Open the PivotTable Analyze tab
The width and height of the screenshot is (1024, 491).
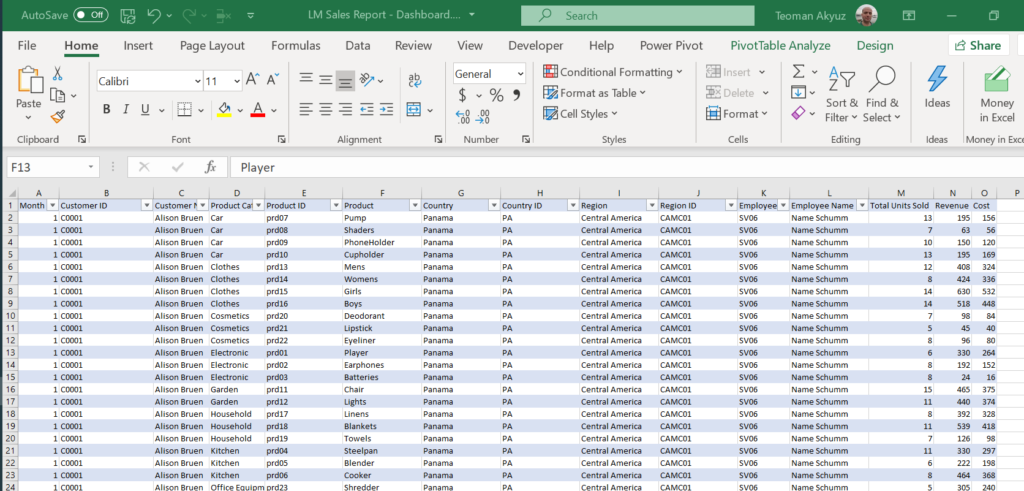pos(780,46)
